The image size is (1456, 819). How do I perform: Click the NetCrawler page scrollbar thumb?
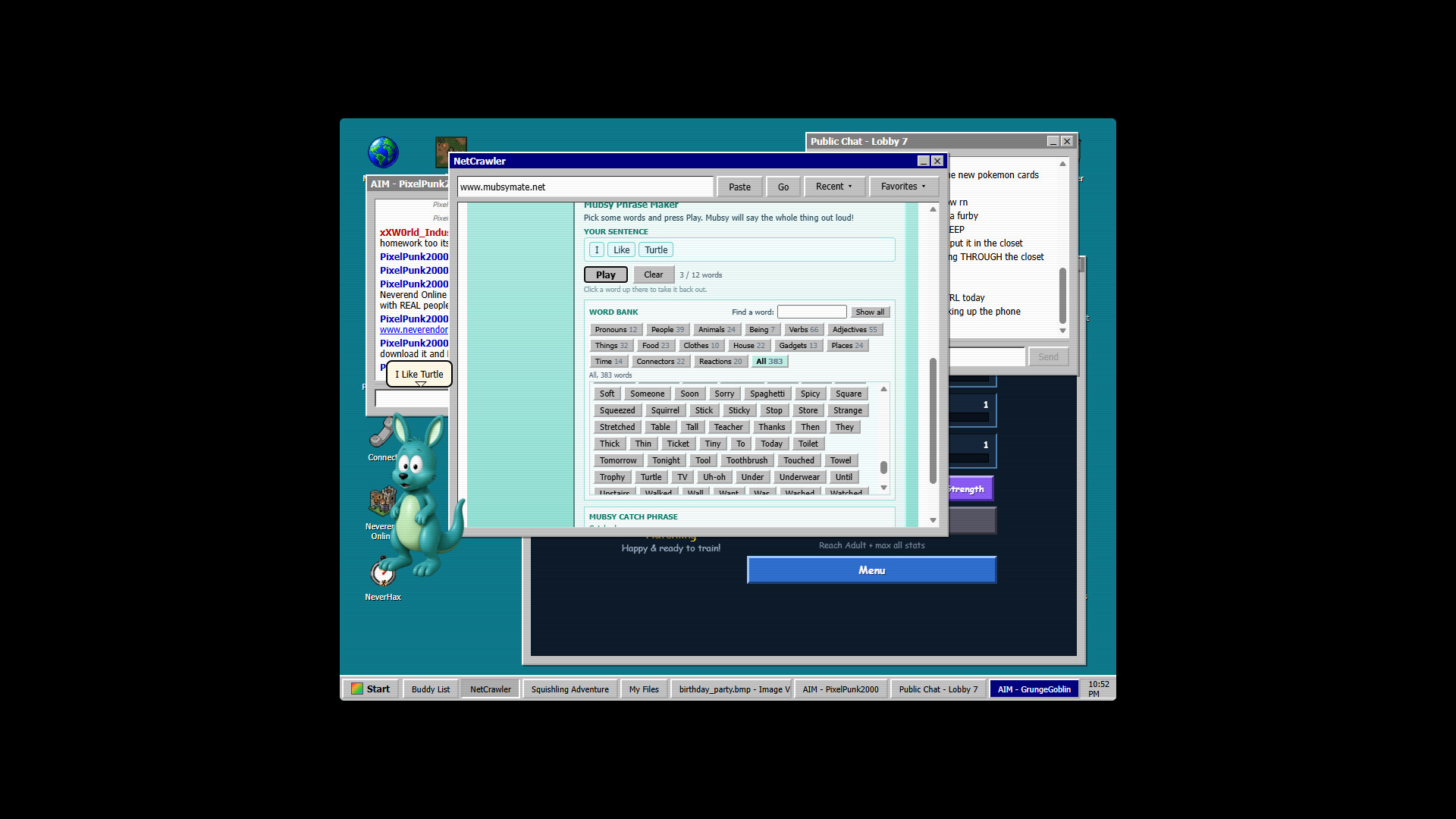pyautogui.click(x=933, y=420)
